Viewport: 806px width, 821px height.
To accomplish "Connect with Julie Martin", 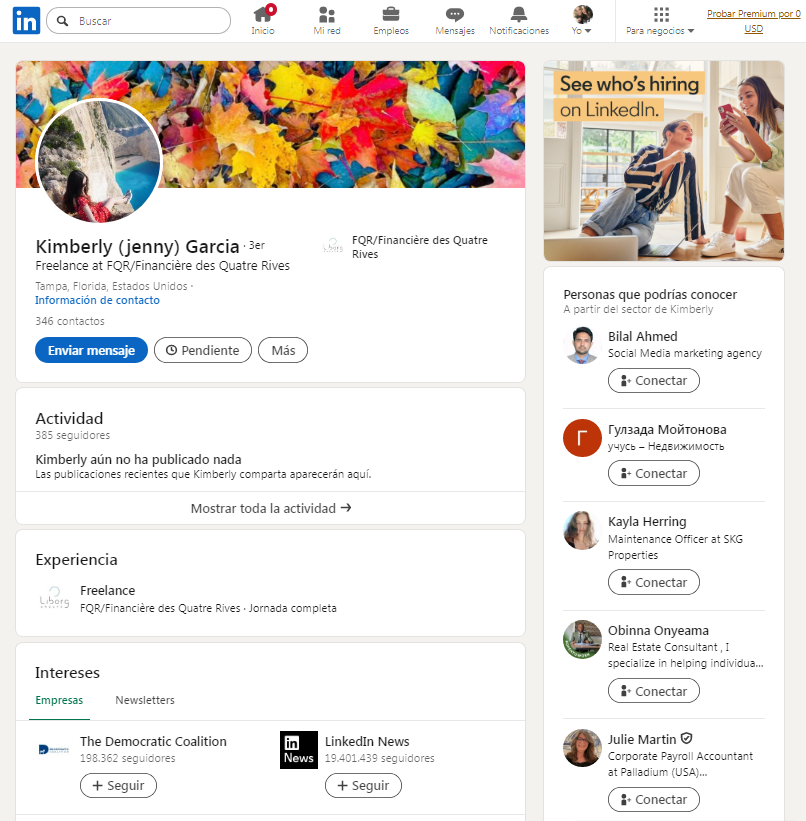I will [654, 800].
